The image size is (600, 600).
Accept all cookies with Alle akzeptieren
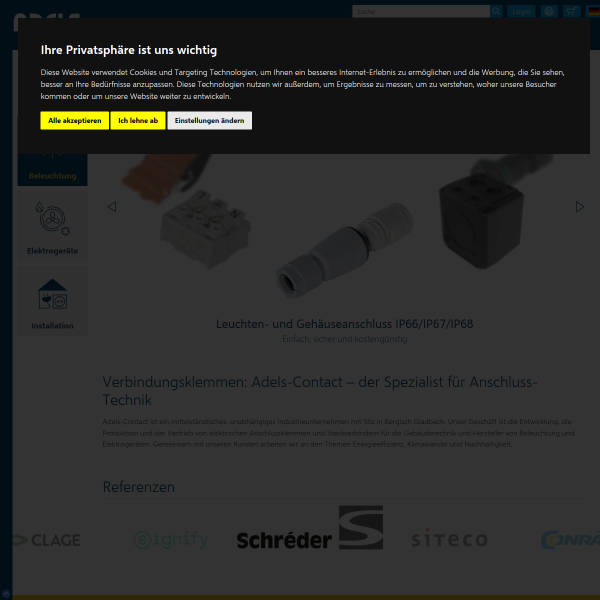tap(75, 121)
